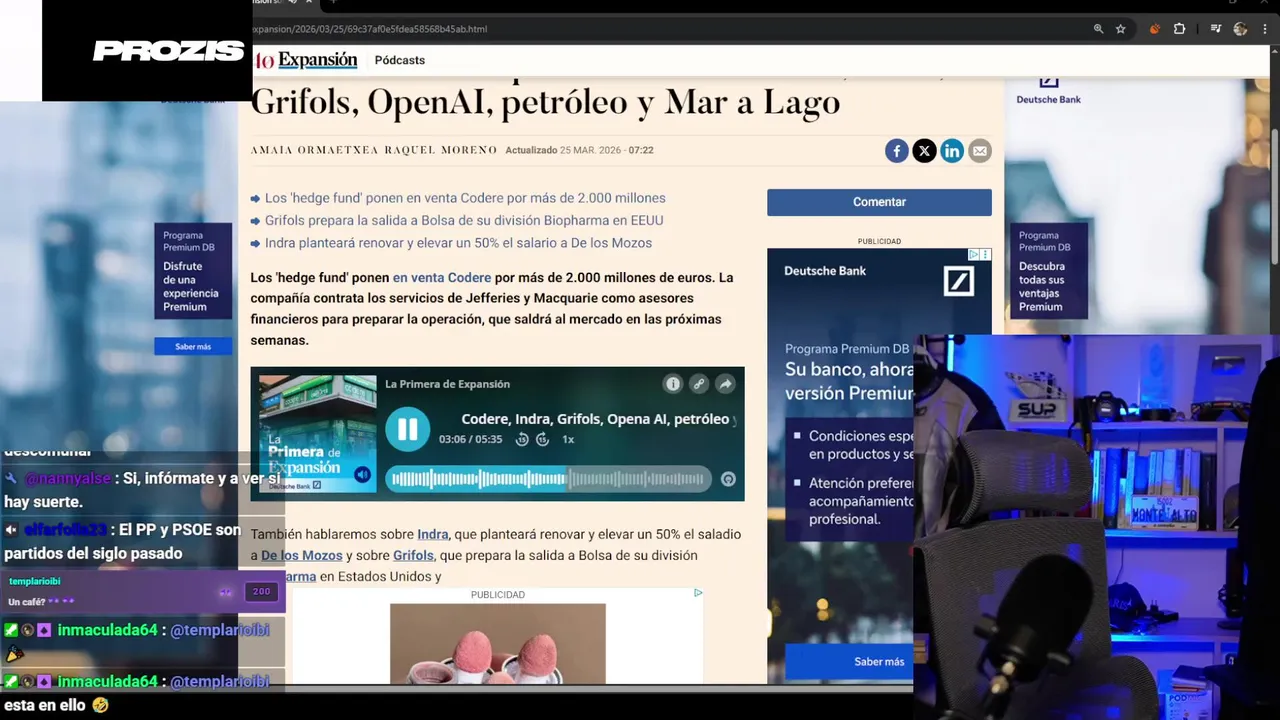Seek in the podcast waveform bar
The width and height of the screenshot is (1280, 720).
pyautogui.click(x=548, y=479)
